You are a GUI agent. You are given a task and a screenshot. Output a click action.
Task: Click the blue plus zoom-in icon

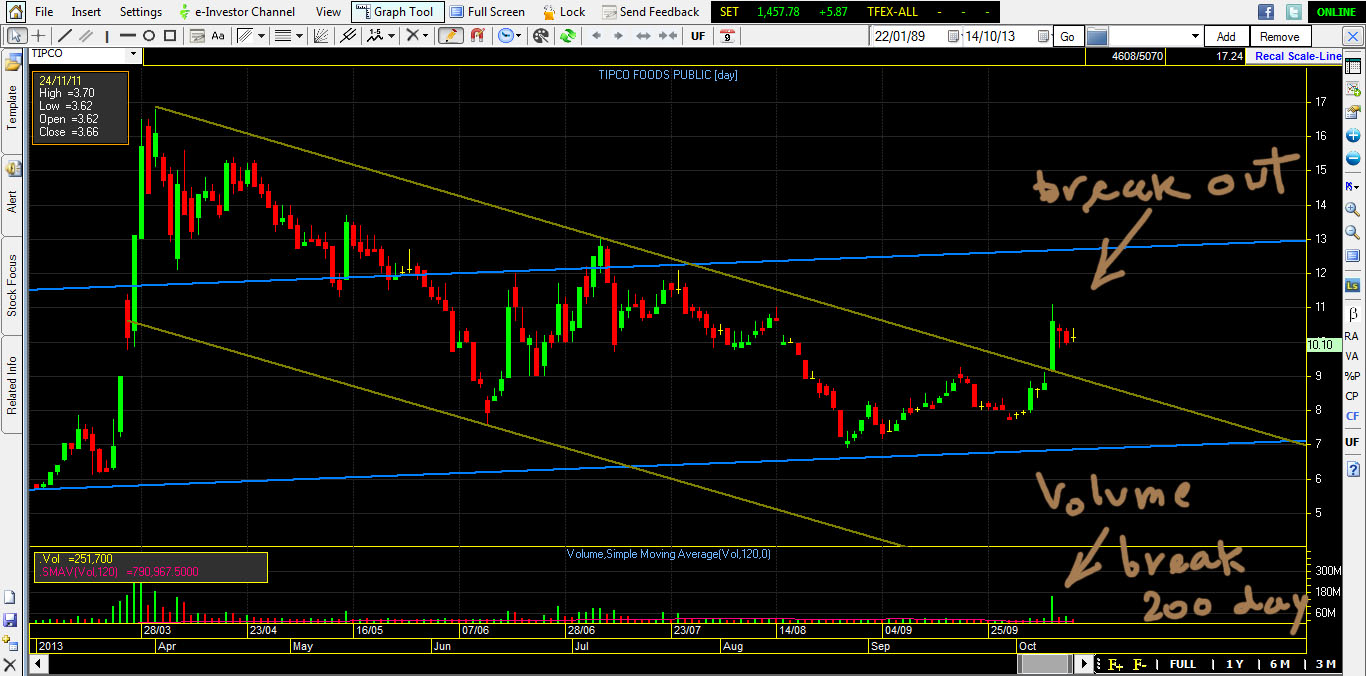[1353, 135]
